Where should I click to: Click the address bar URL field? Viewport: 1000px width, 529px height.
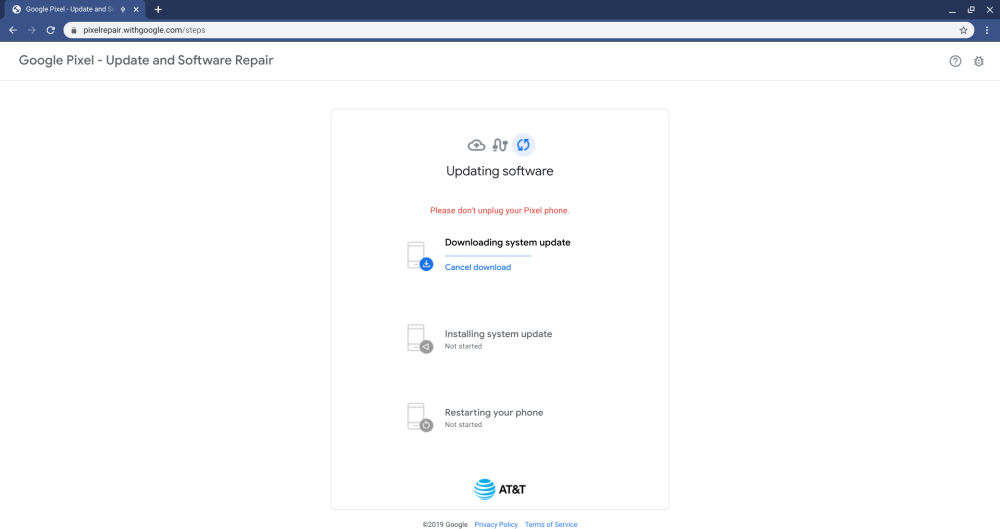tap(500, 30)
